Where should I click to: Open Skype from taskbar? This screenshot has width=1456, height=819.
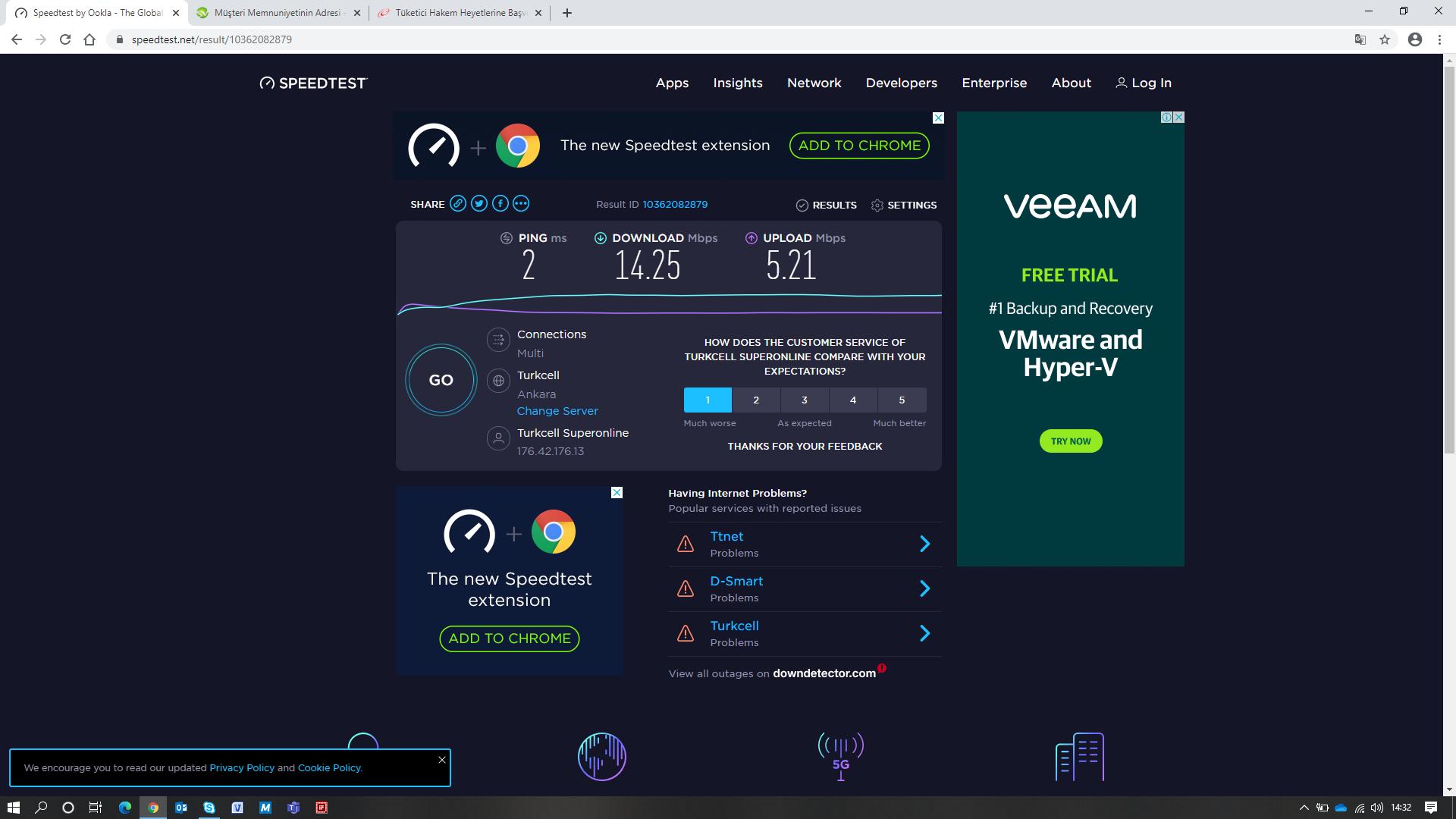[209, 808]
